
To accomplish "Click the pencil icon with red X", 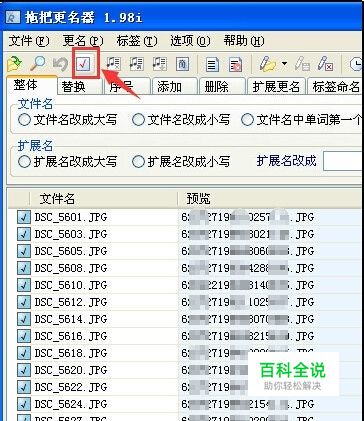I will click(325, 64).
